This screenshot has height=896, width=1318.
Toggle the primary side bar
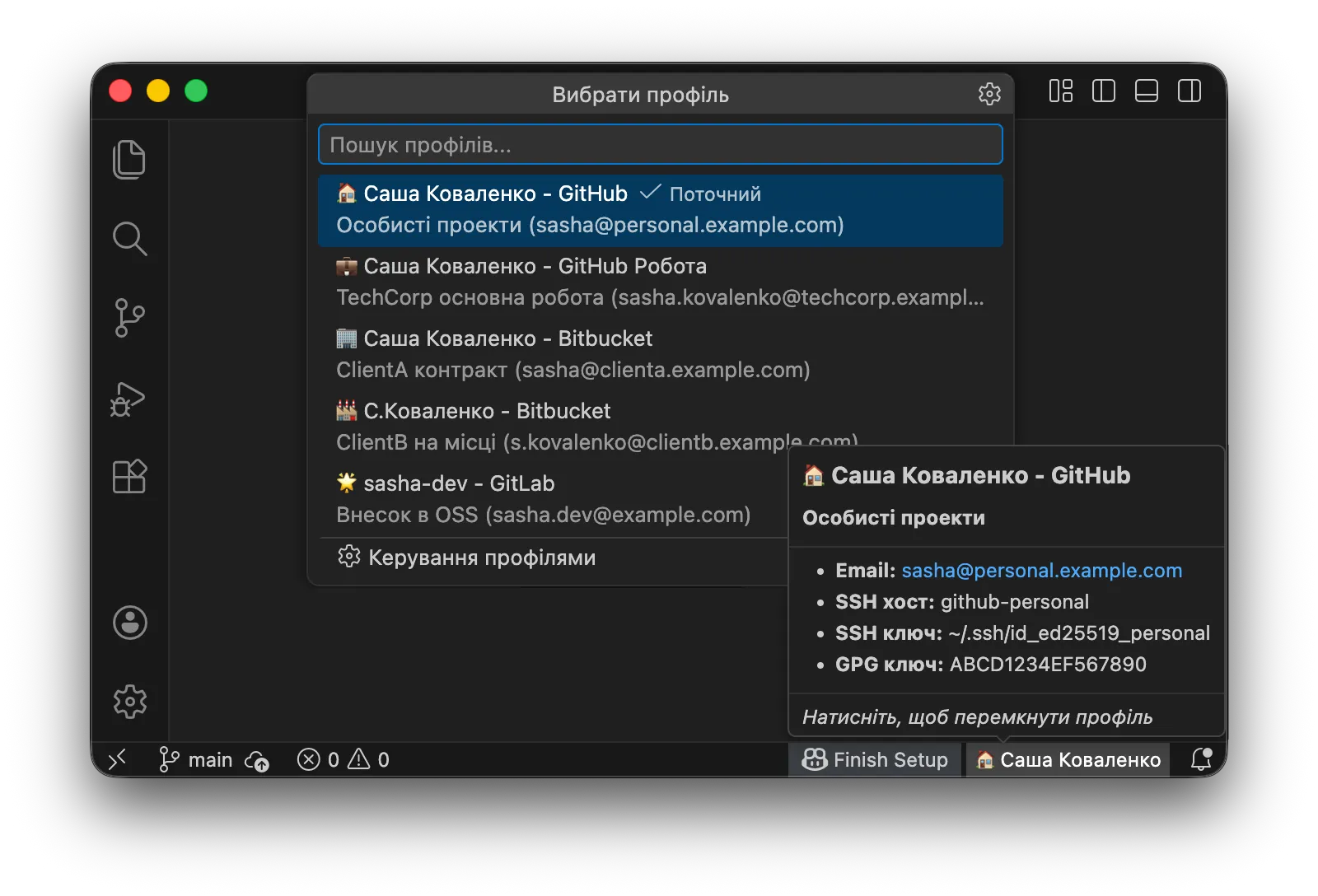[x=1104, y=91]
